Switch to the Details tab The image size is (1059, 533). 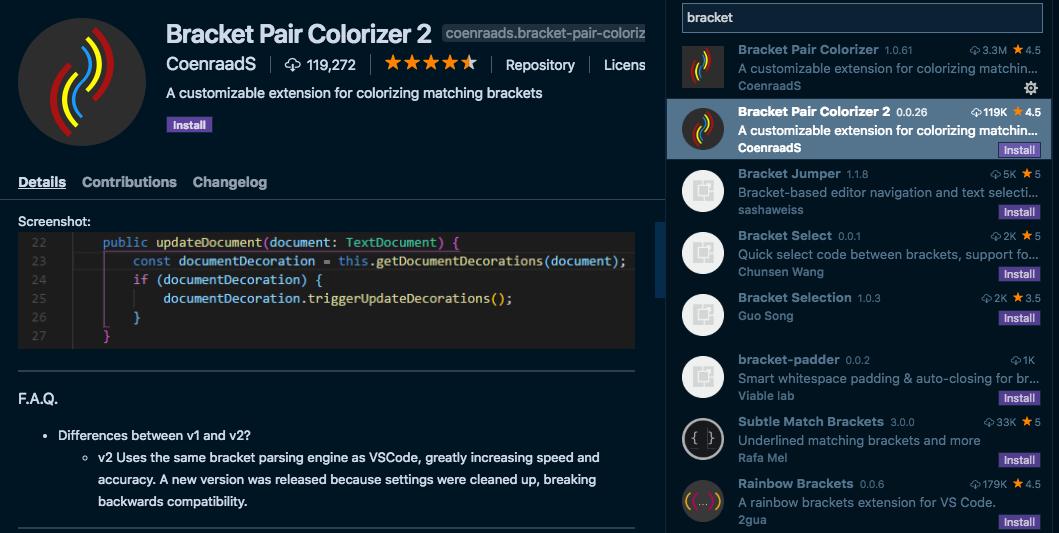(x=42, y=182)
